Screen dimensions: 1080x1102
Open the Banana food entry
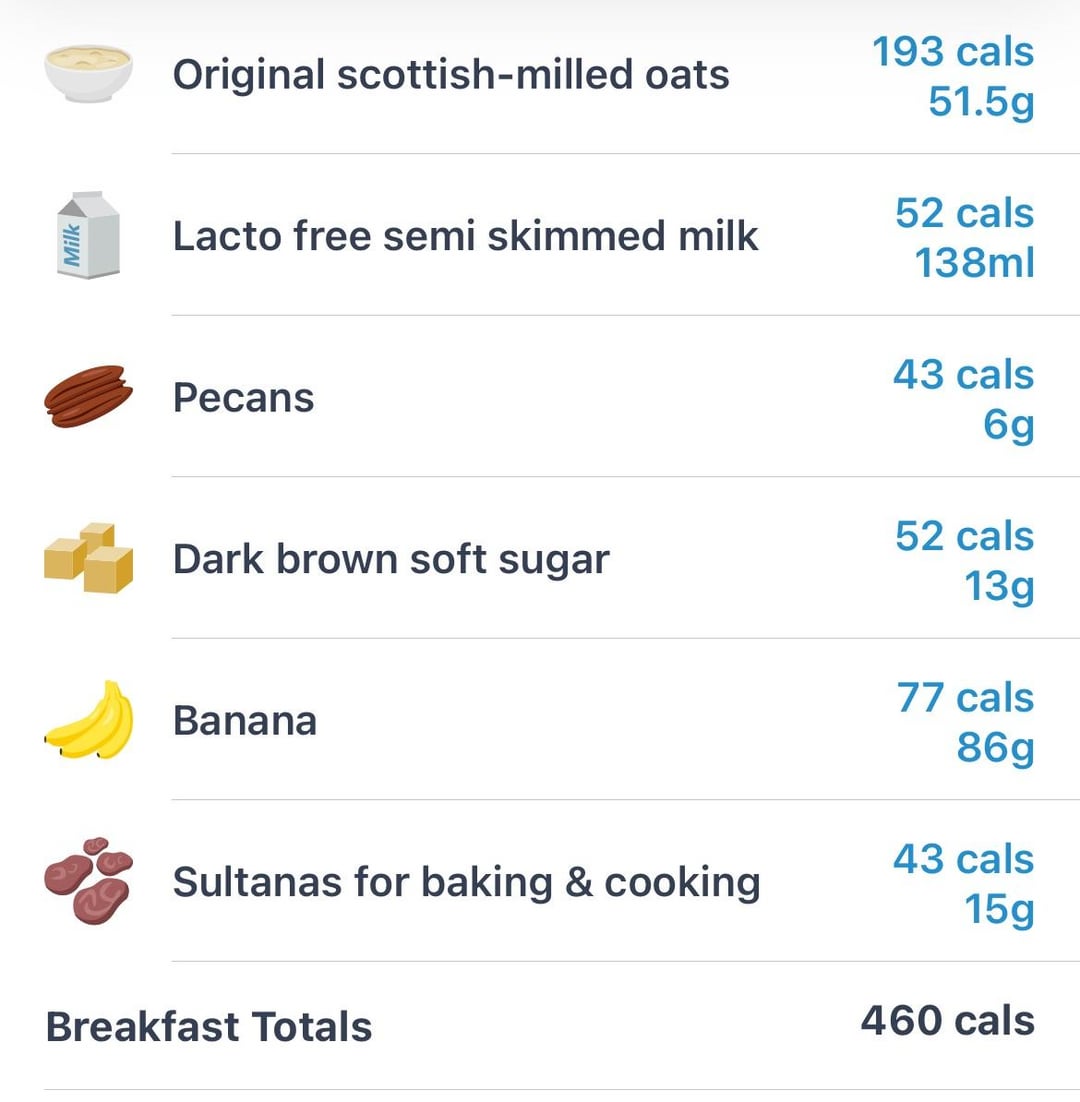(x=245, y=721)
